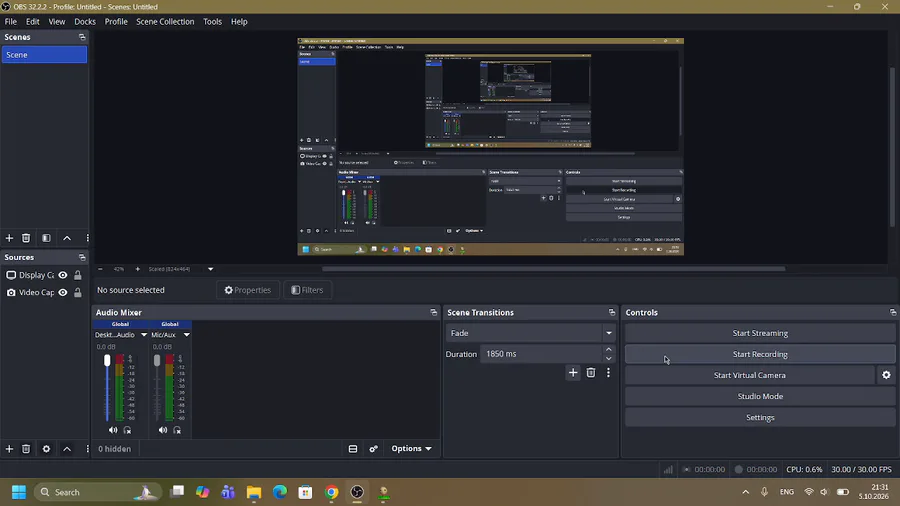Open the File menu
Image resolution: width=900 pixels, height=506 pixels.
pyautogui.click(x=11, y=22)
